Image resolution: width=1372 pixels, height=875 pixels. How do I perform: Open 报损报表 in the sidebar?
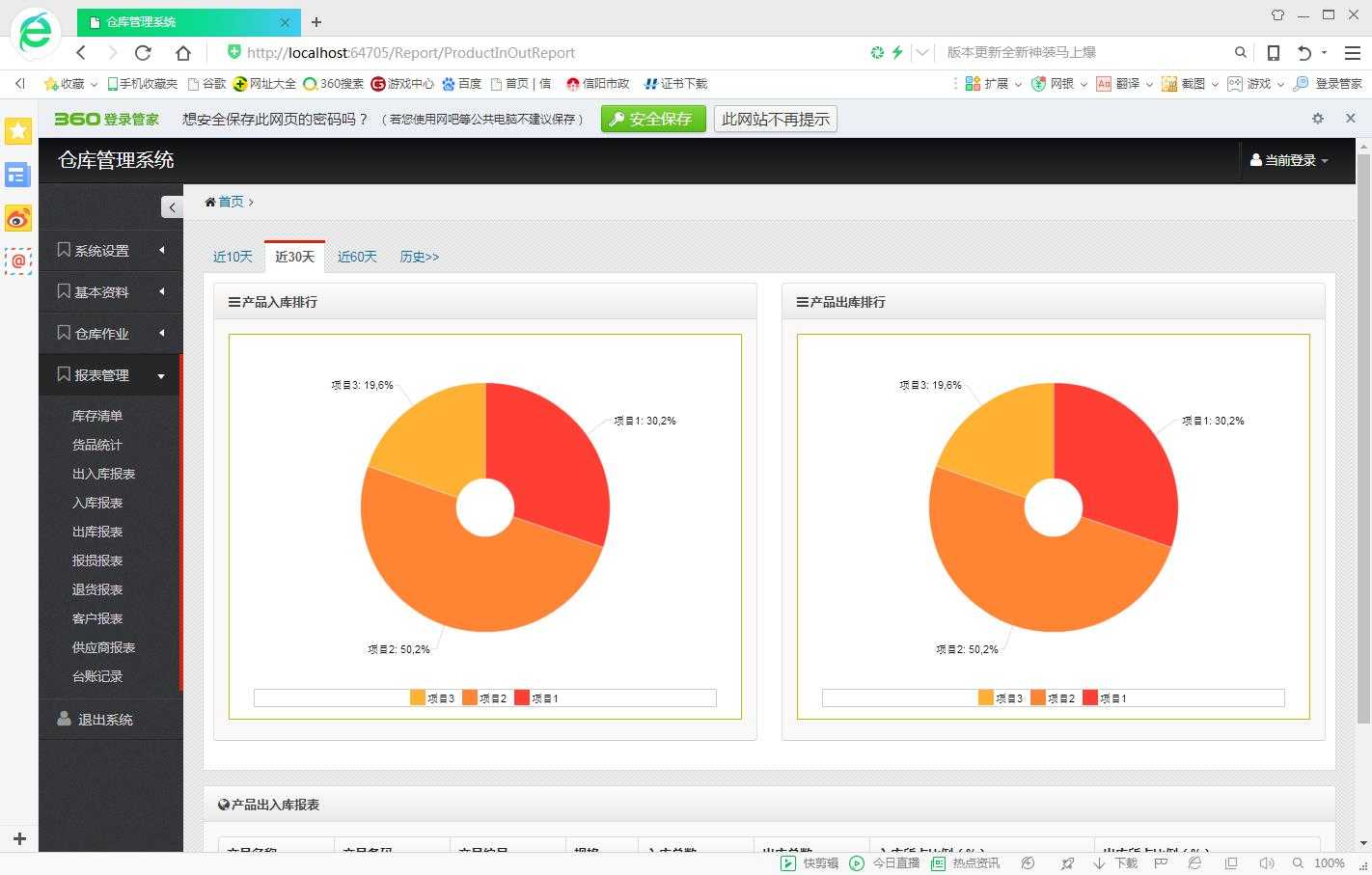[x=97, y=561]
